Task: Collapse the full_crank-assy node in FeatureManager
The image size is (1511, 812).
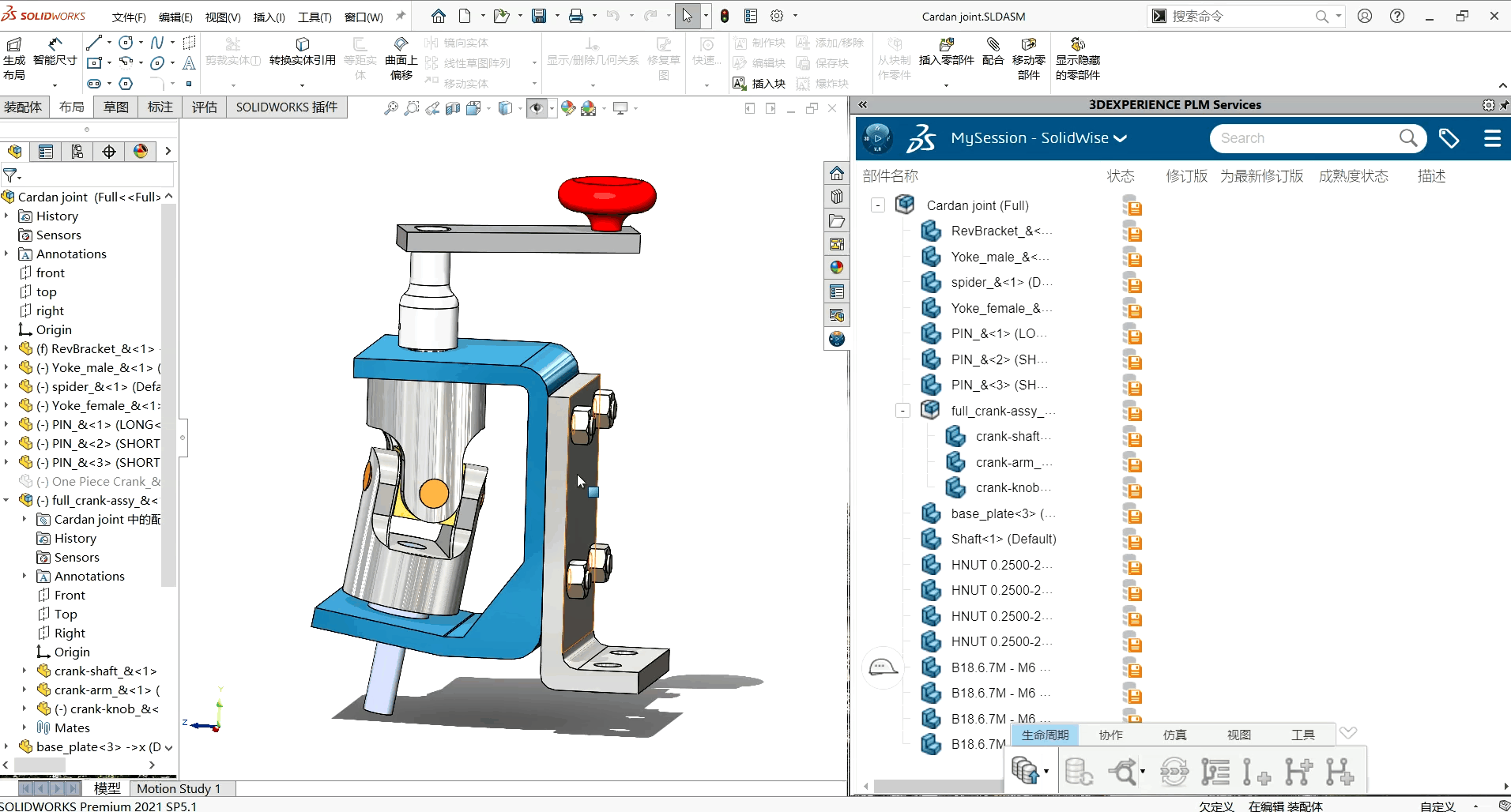Action: point(6,500)
